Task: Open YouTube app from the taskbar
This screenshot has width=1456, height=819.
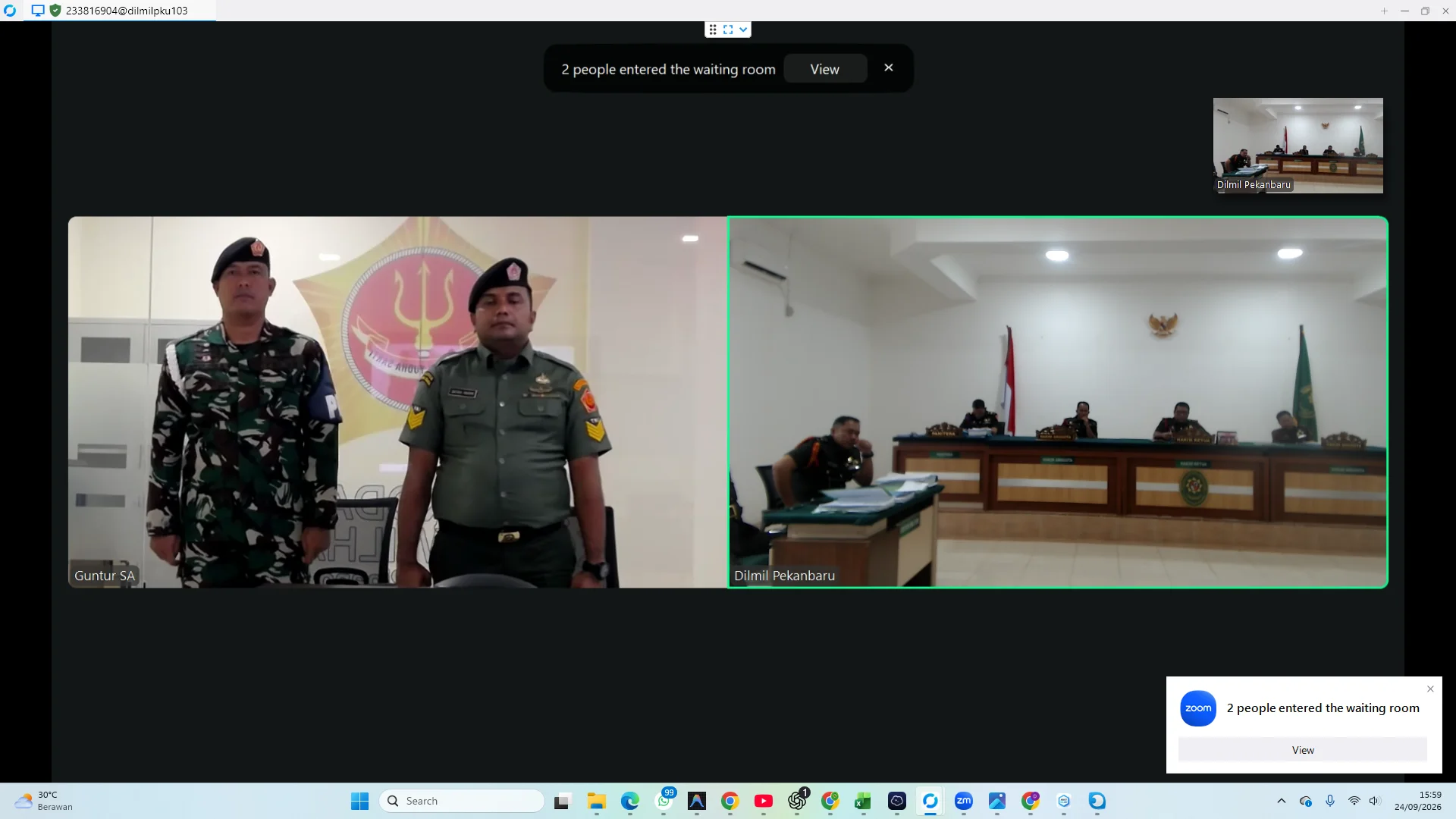Action: [764, 801]
